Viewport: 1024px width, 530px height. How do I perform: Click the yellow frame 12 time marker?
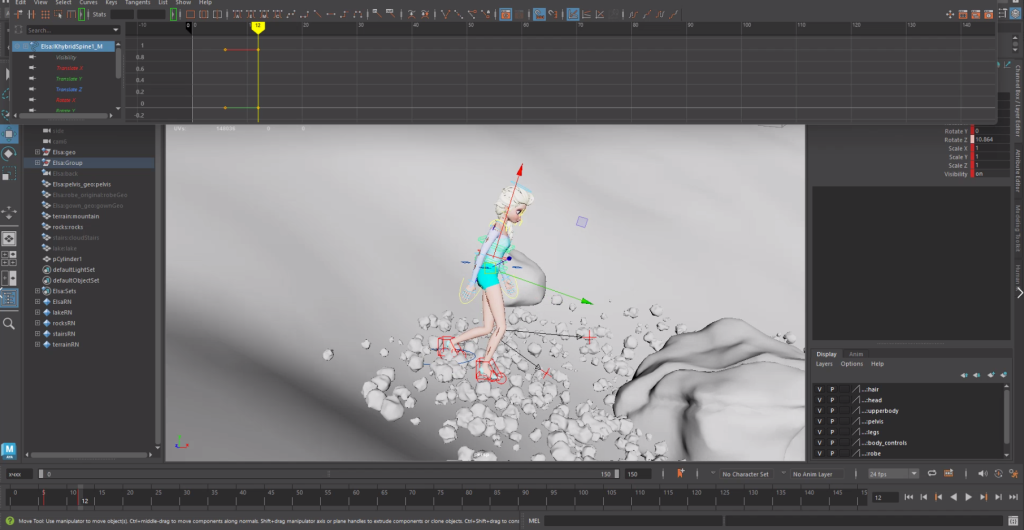coord(258,27)
